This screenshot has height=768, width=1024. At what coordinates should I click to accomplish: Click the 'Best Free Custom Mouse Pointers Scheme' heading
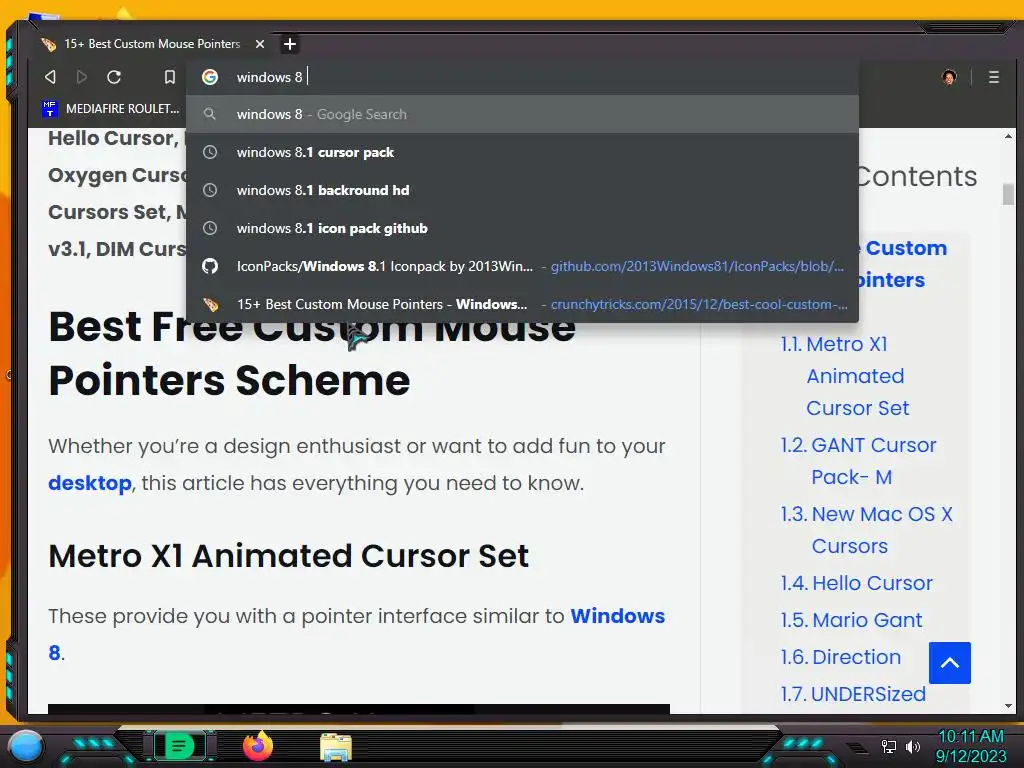(312, 353)
